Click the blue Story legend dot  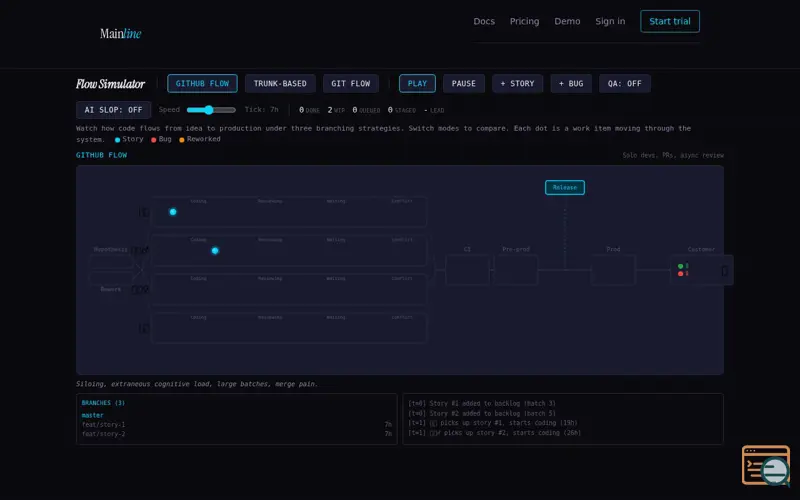117,140
